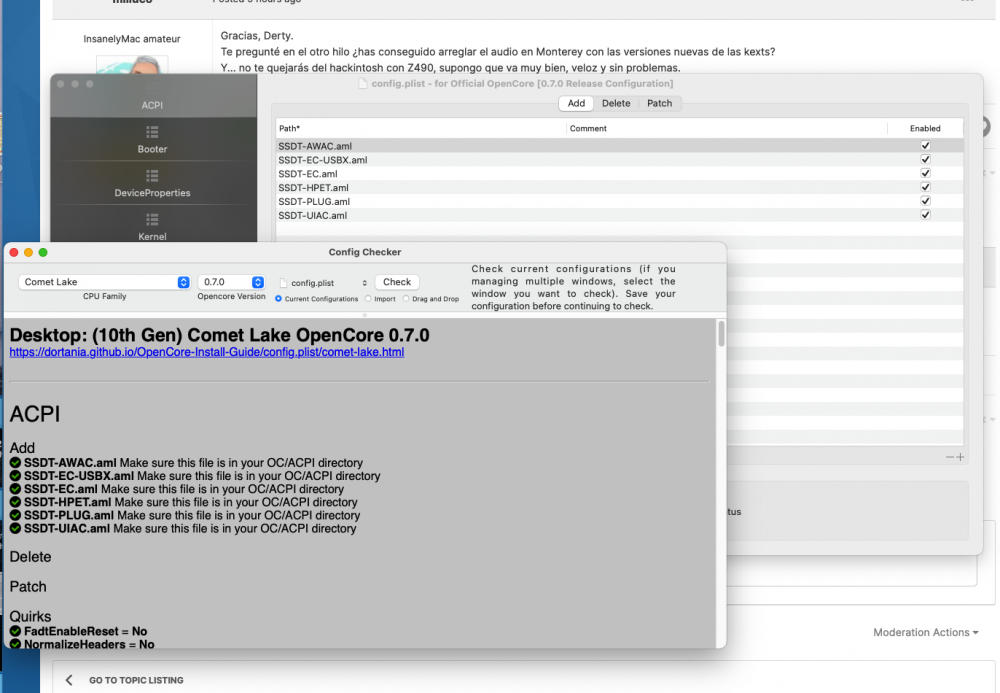The height and width of the screenshot is (693, 1000).
Task: Click the Enabled column header
Action: point(925,128)
